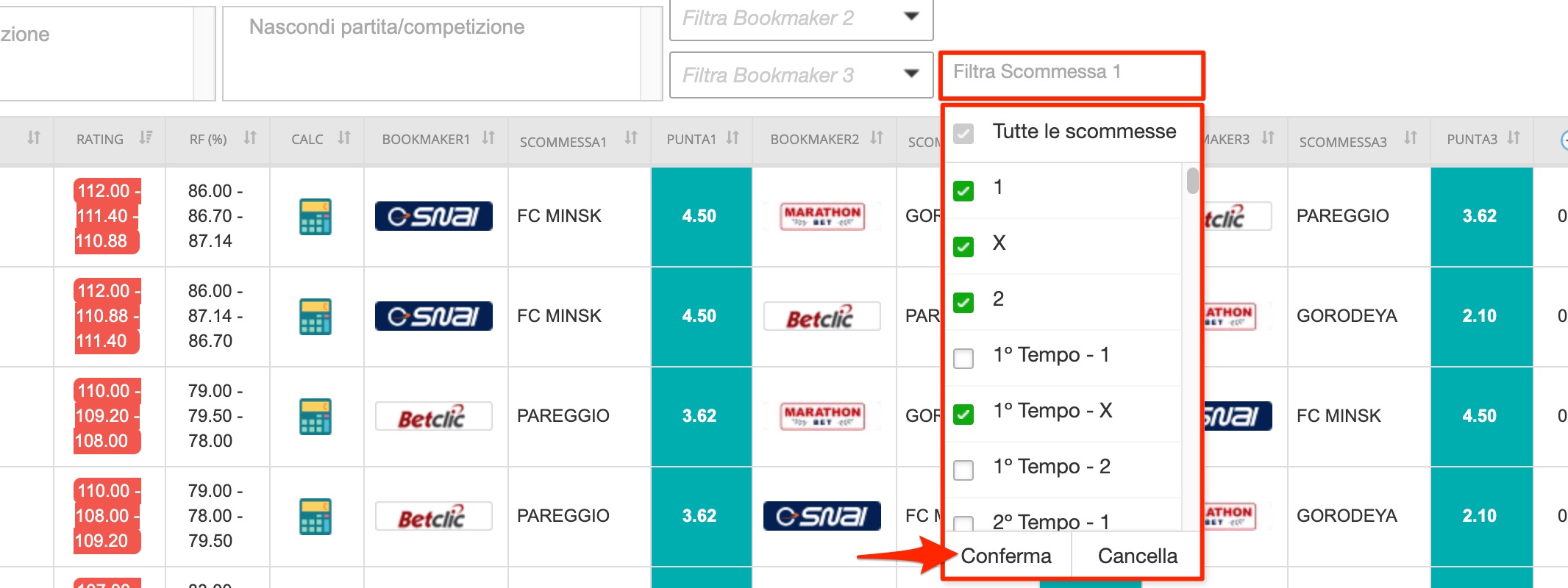1568x588 pixels.
Task: Uncheck the X bet checkbox
Action: click(963, 246)
